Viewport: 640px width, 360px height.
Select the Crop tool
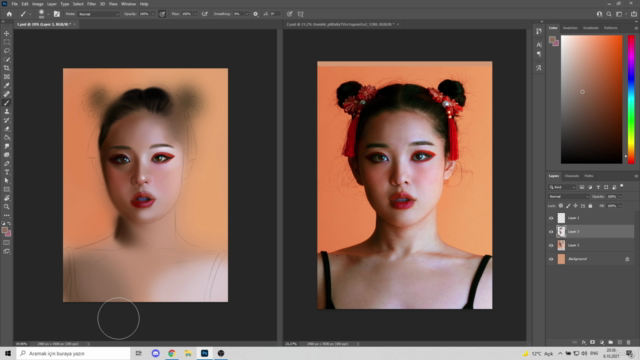click(7, 68)
